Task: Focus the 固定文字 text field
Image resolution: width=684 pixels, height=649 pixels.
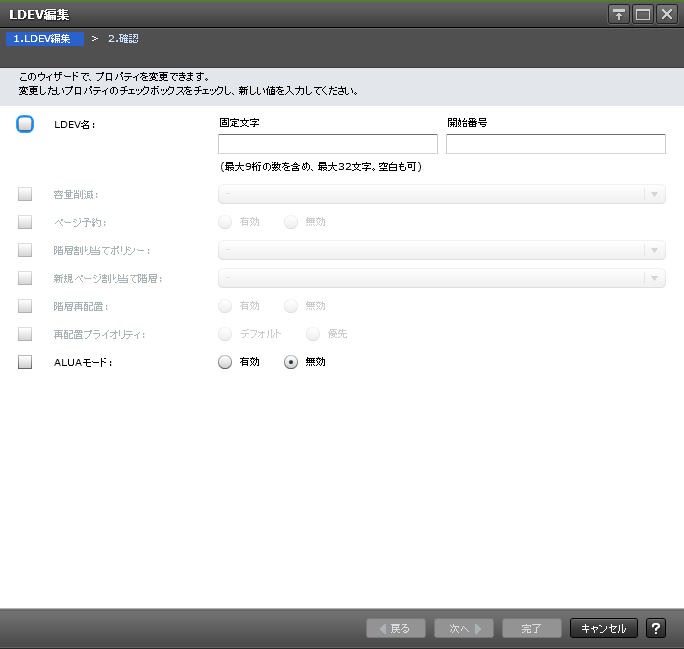Action: click(328, 144)
